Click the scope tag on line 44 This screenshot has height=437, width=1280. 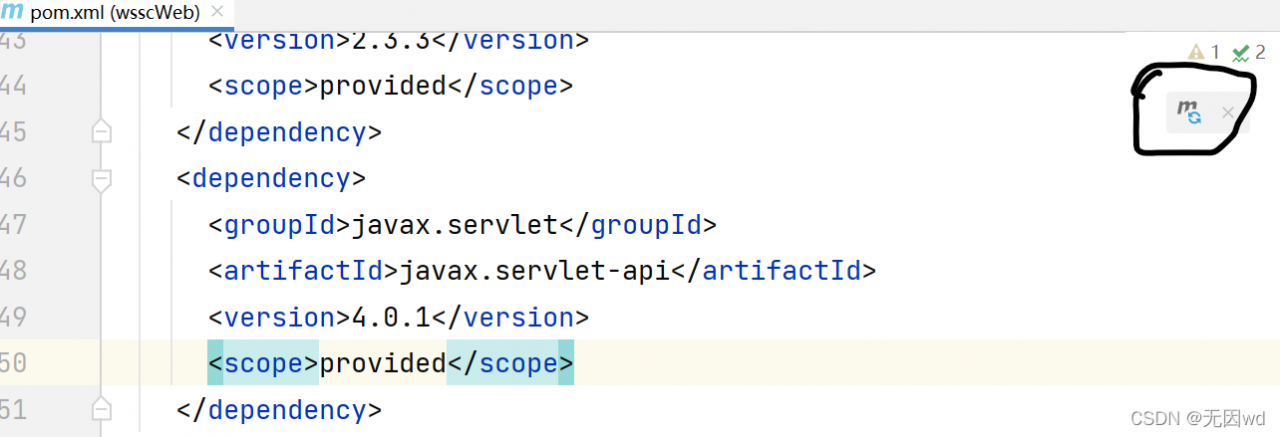[x=263, y=85]
